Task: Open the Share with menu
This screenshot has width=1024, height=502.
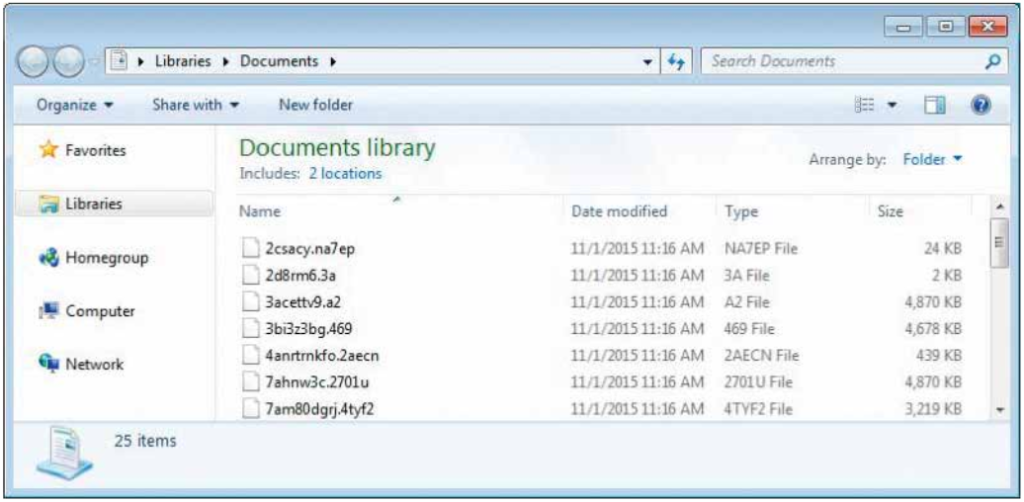Action: pyautogui.click(x=196, y=104)
